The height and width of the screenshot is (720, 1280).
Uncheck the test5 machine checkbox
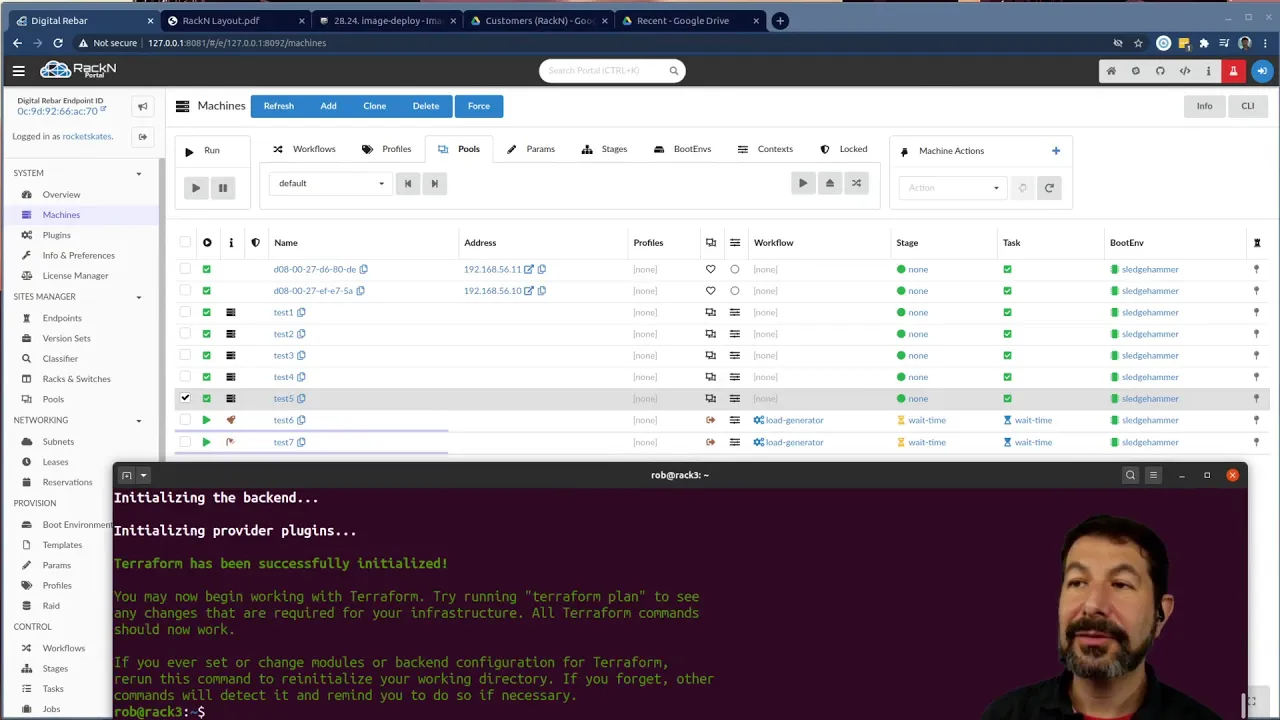point(185,399)
